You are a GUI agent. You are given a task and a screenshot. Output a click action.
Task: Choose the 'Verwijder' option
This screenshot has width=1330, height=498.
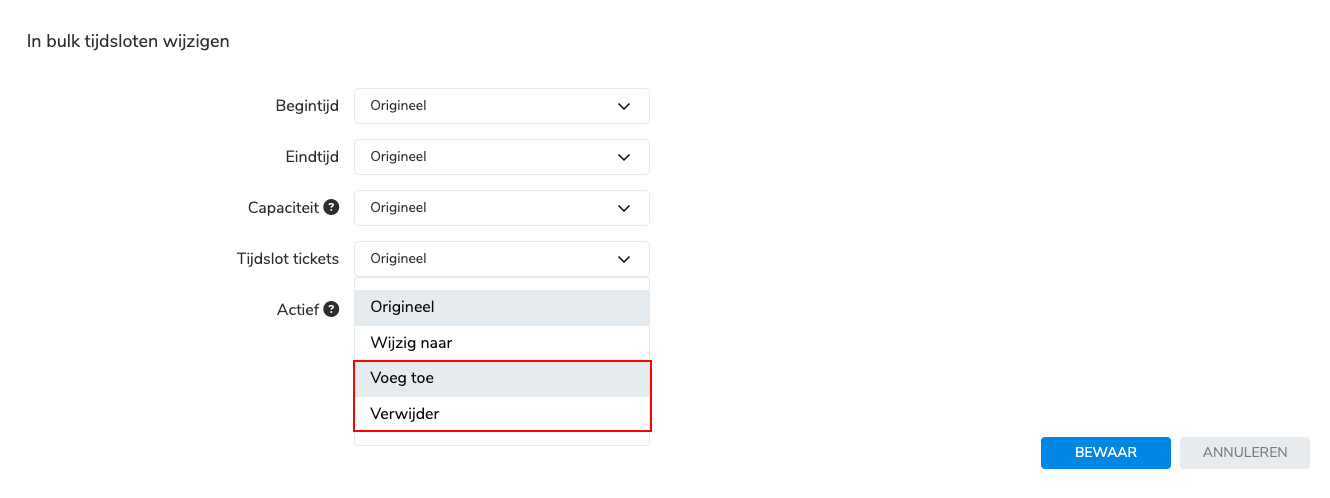[502, 414]
